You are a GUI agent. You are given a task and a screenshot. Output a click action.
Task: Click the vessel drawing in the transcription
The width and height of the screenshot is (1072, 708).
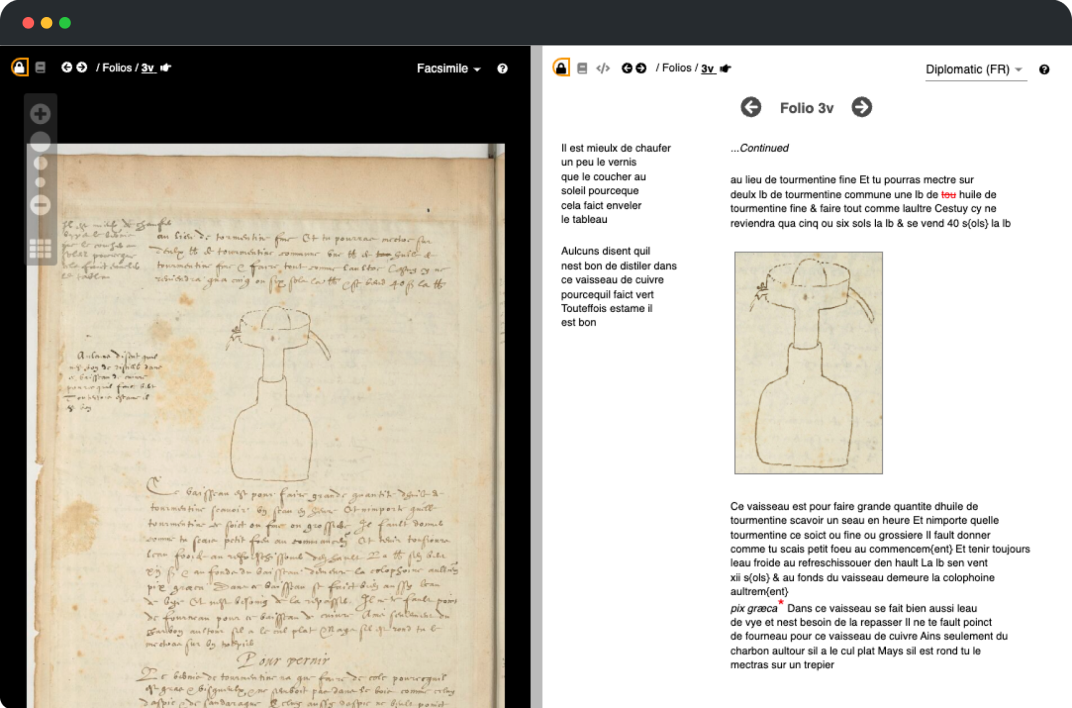click(808, 362)
